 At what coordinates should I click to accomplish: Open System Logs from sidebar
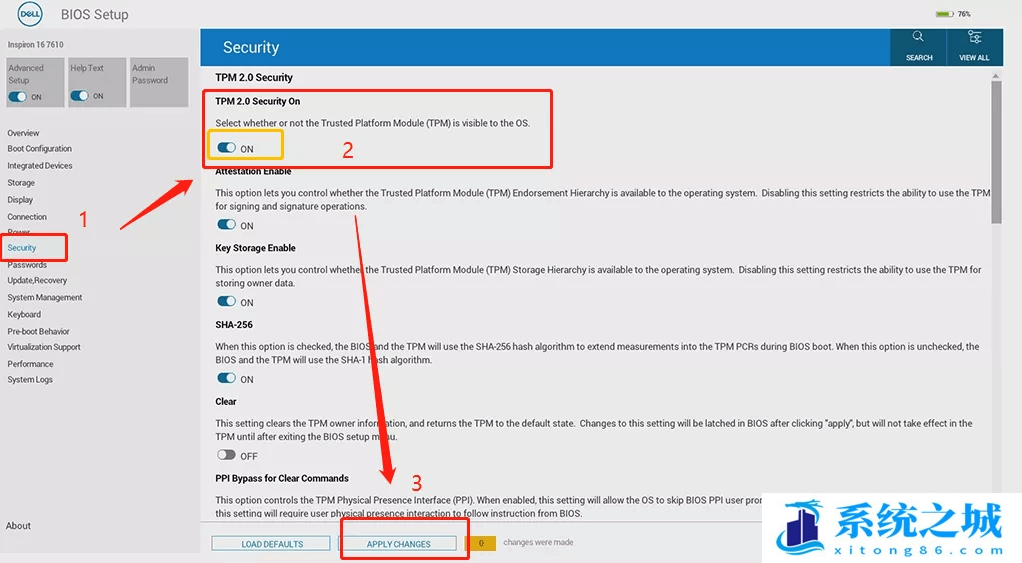[x=30, y=380]
